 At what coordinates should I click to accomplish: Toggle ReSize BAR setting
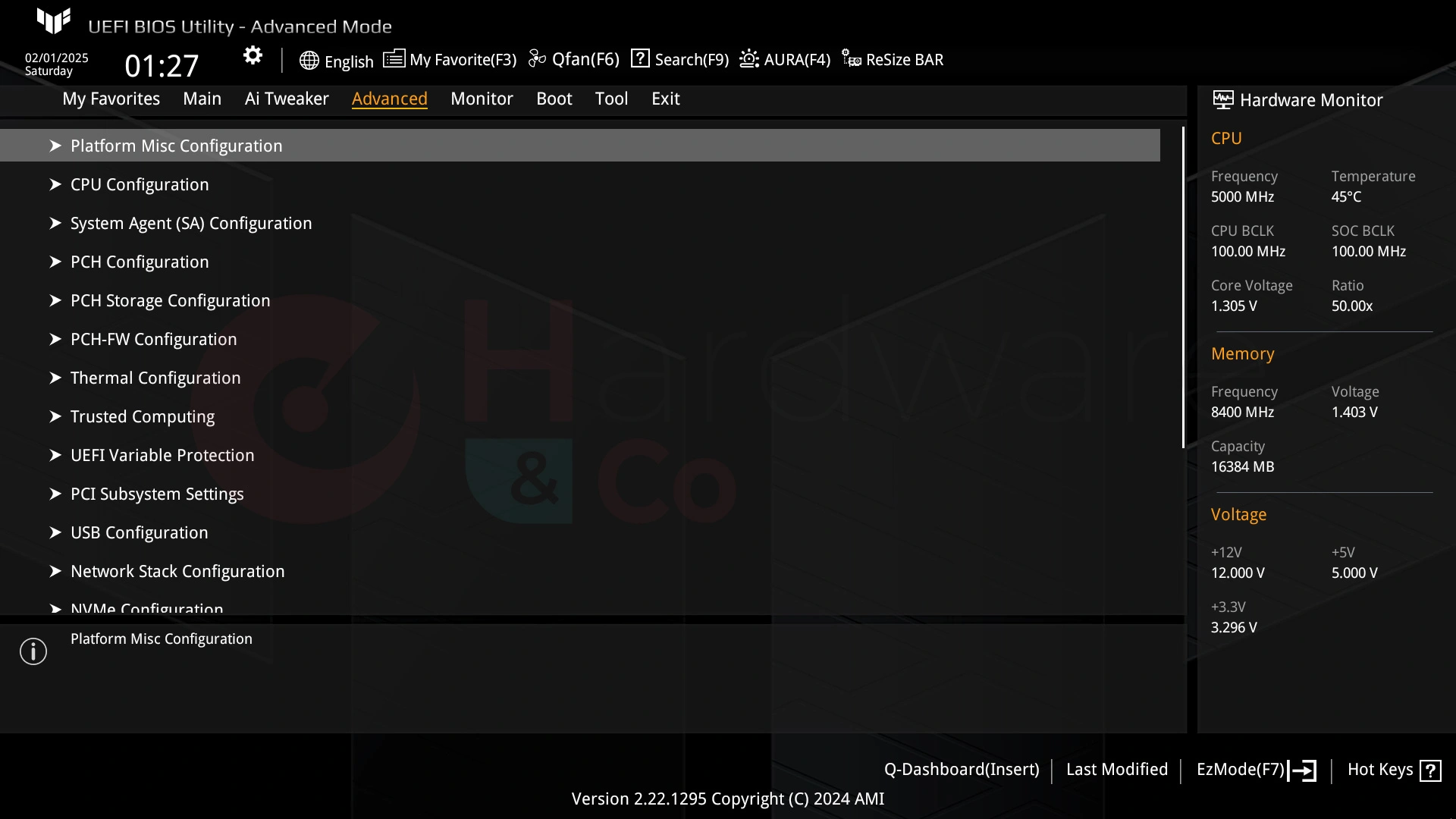893,60
